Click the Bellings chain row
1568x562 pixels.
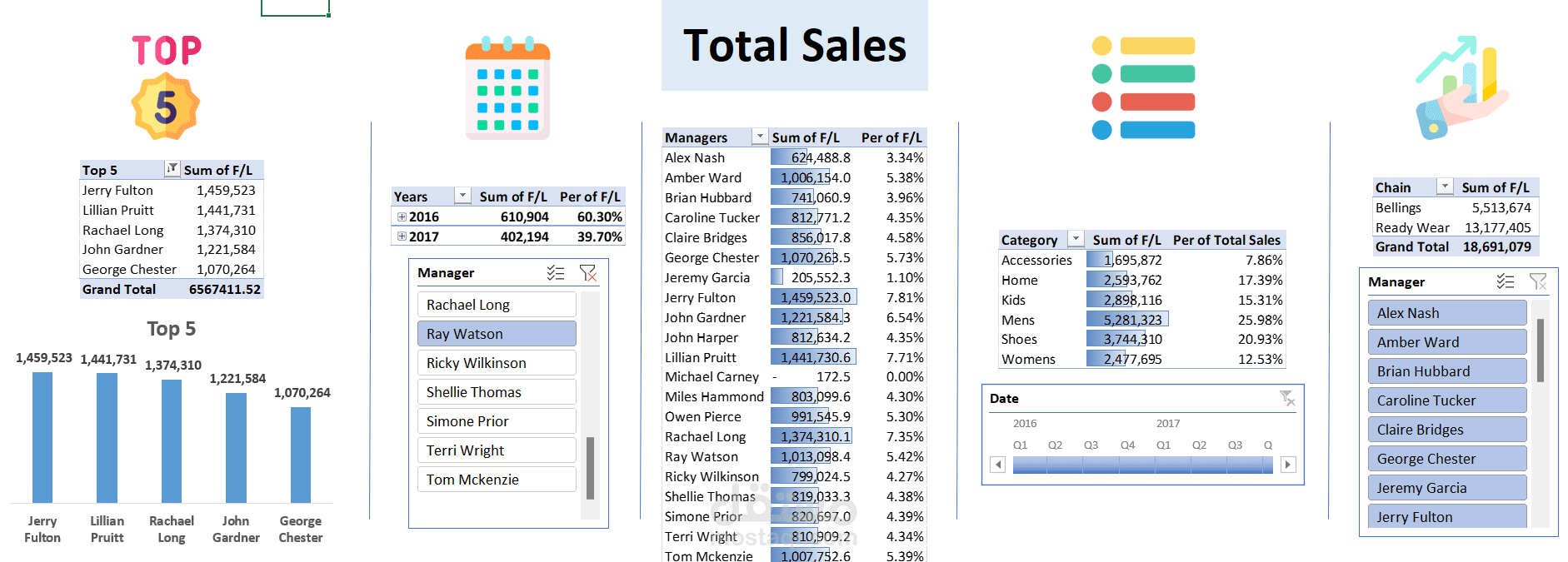pos(1454,207)
